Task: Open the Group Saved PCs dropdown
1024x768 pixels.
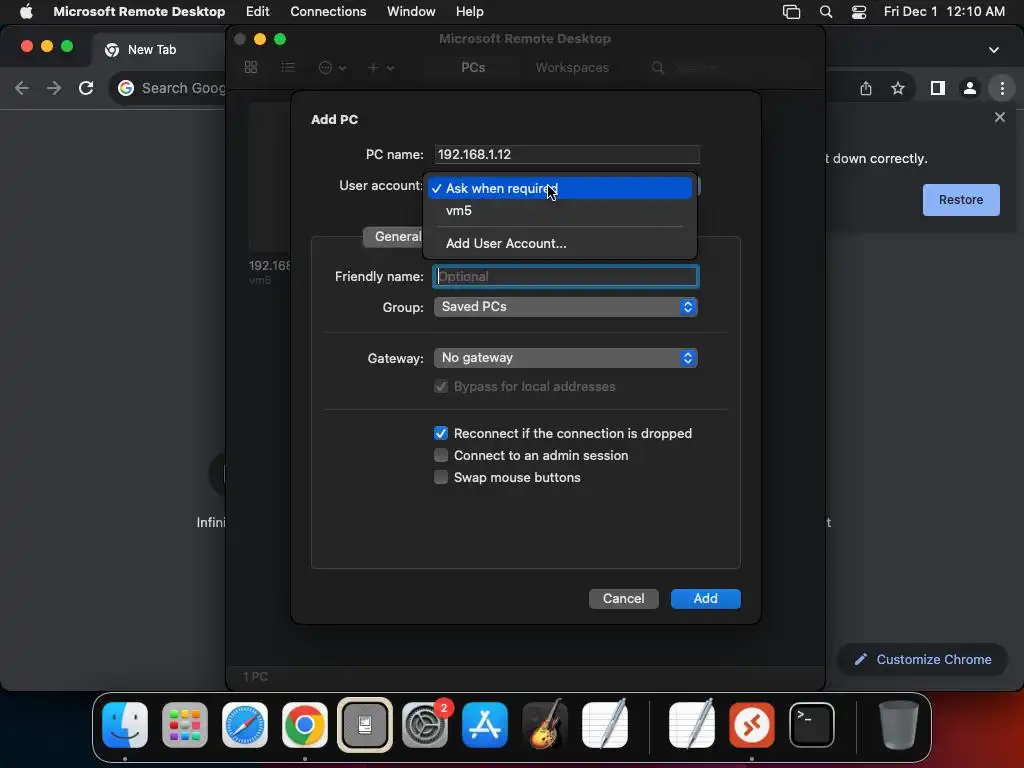Action: pyautogui.click(x=566, y=307)
